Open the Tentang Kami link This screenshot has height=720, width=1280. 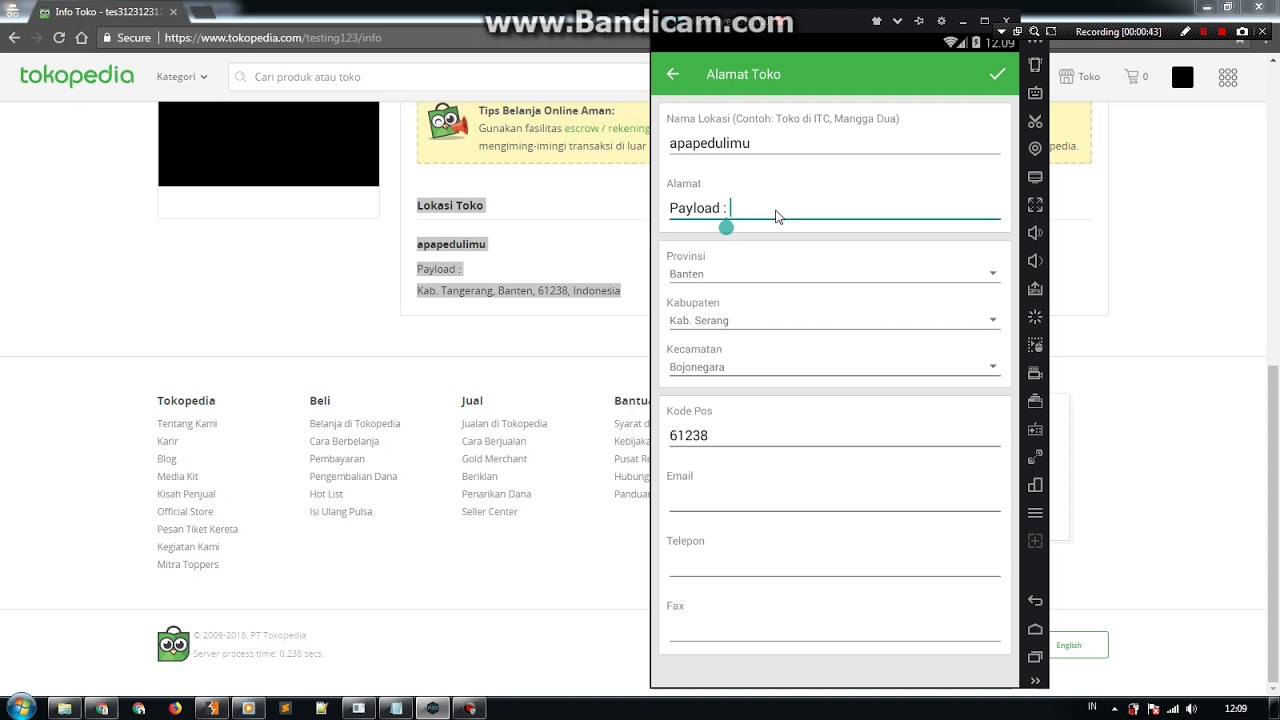click(x=187, y=424)
